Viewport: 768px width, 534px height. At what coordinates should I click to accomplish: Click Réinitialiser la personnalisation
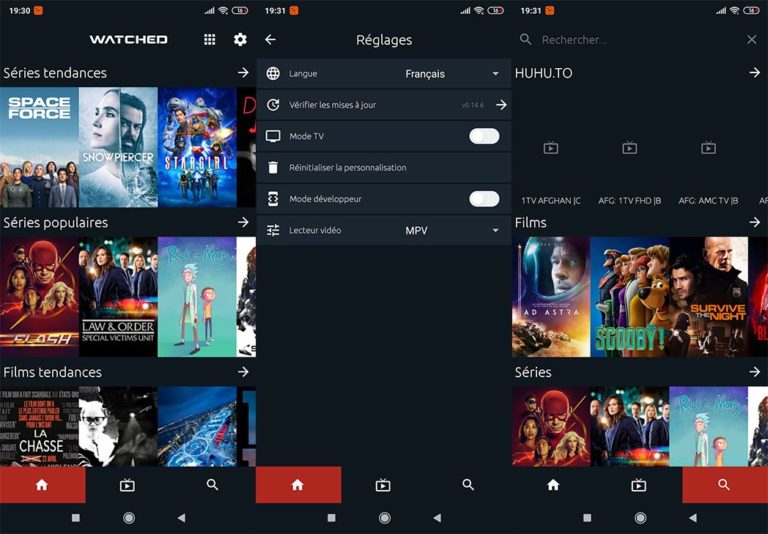[x=384, y=168]
